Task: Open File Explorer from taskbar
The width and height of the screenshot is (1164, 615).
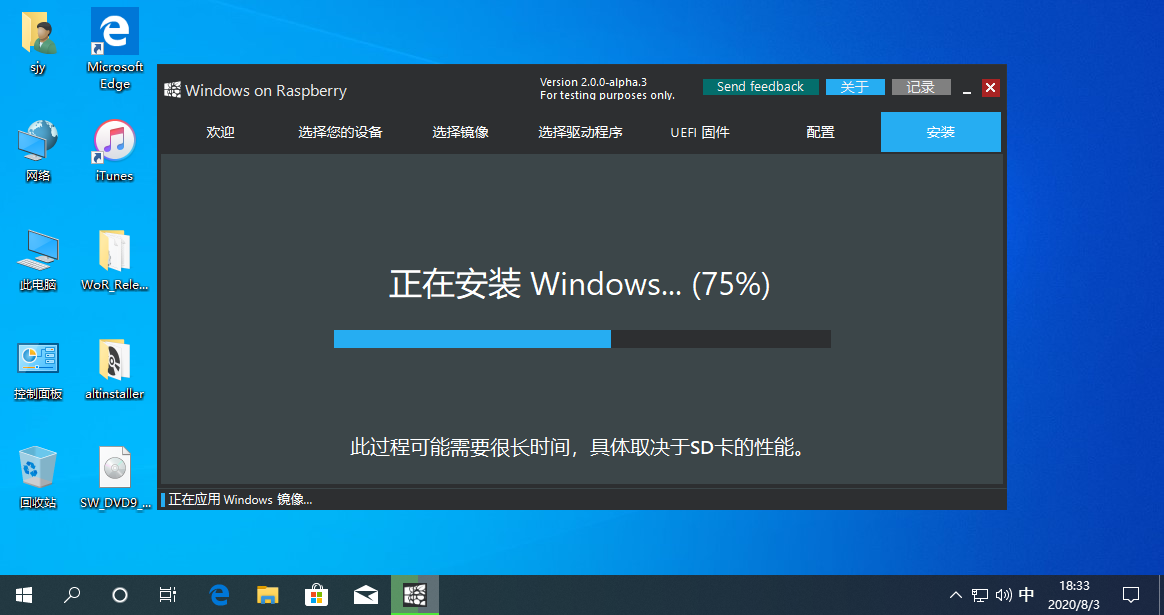Action: (x=267, y=595)
